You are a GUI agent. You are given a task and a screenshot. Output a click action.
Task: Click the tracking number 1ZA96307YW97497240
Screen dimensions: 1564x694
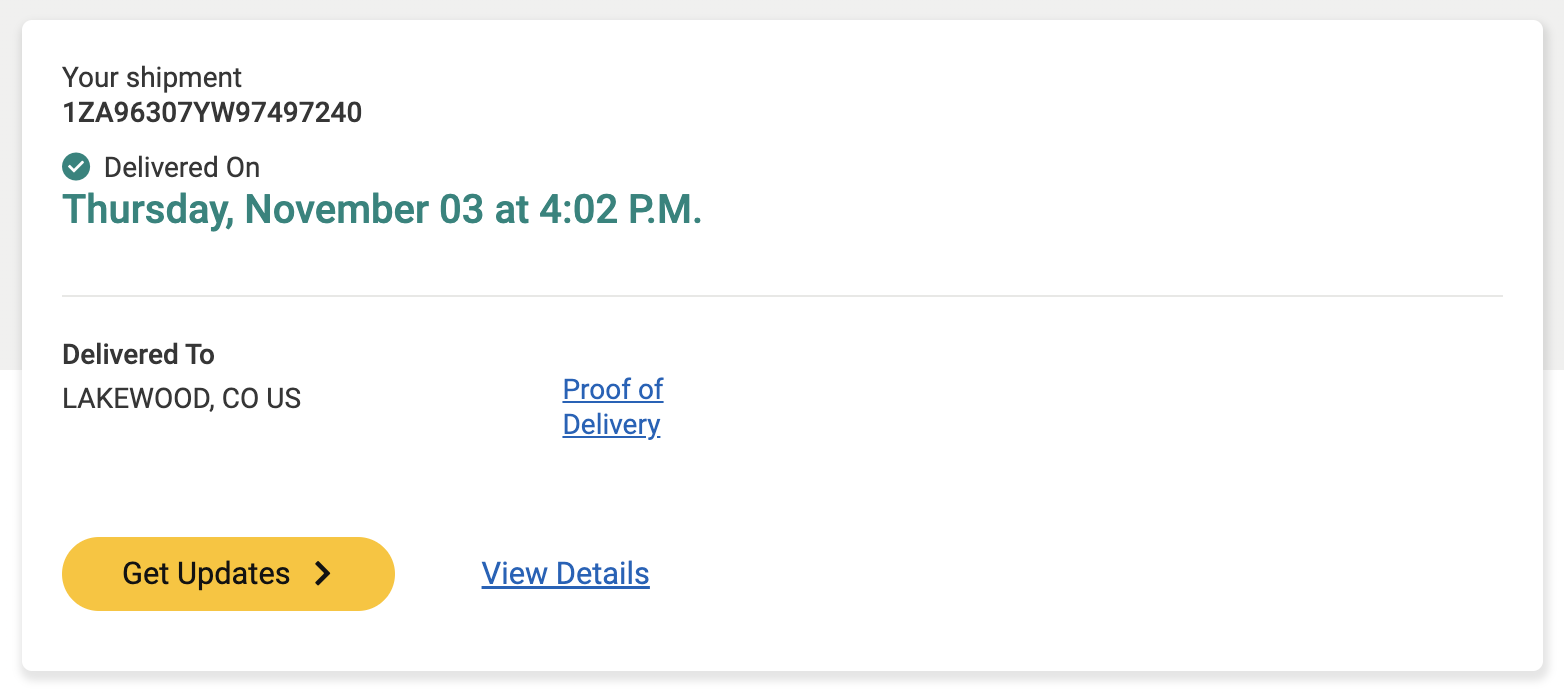pyautogui.click(x=212, y=113)
